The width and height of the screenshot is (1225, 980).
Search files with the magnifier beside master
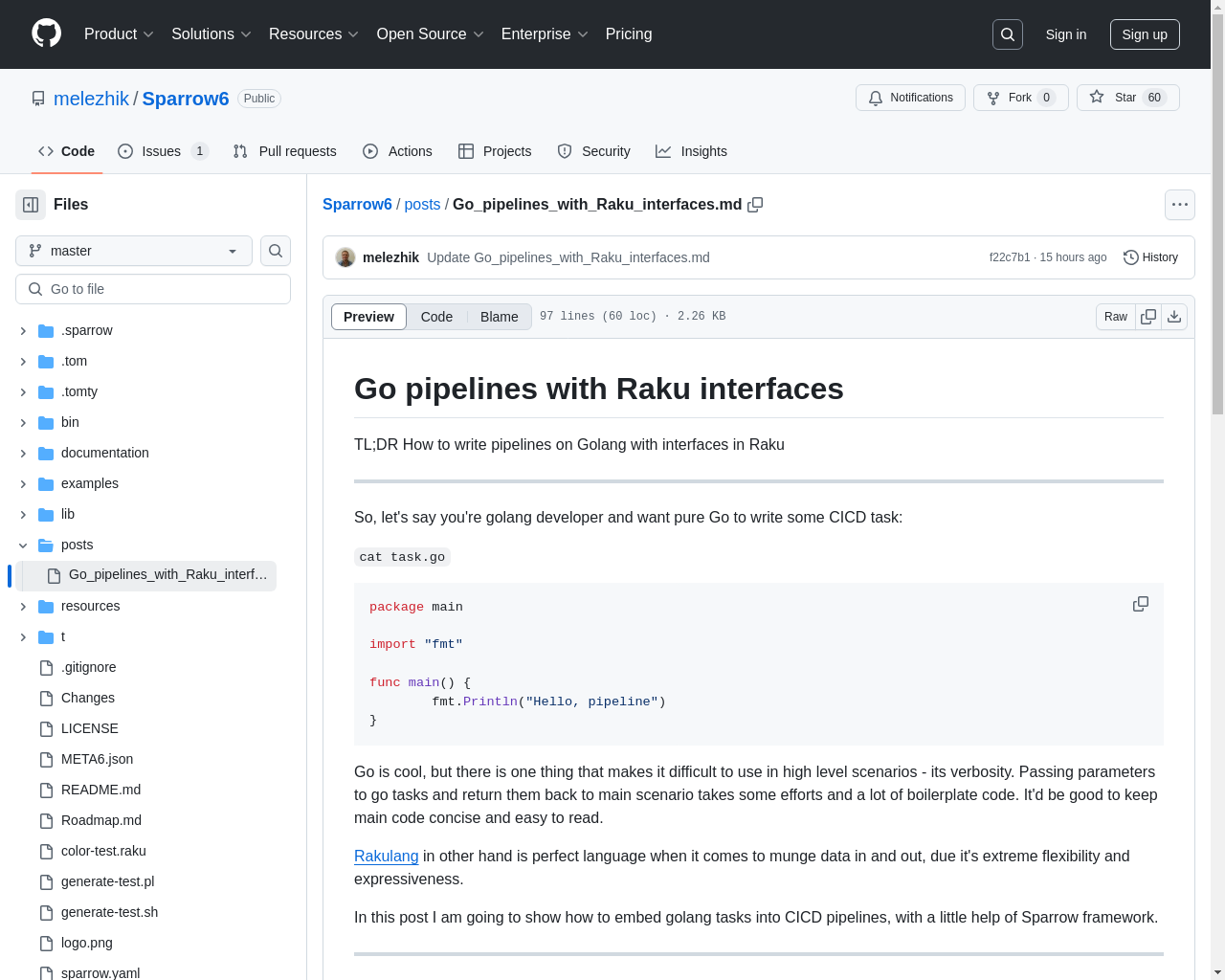[276, 251]
